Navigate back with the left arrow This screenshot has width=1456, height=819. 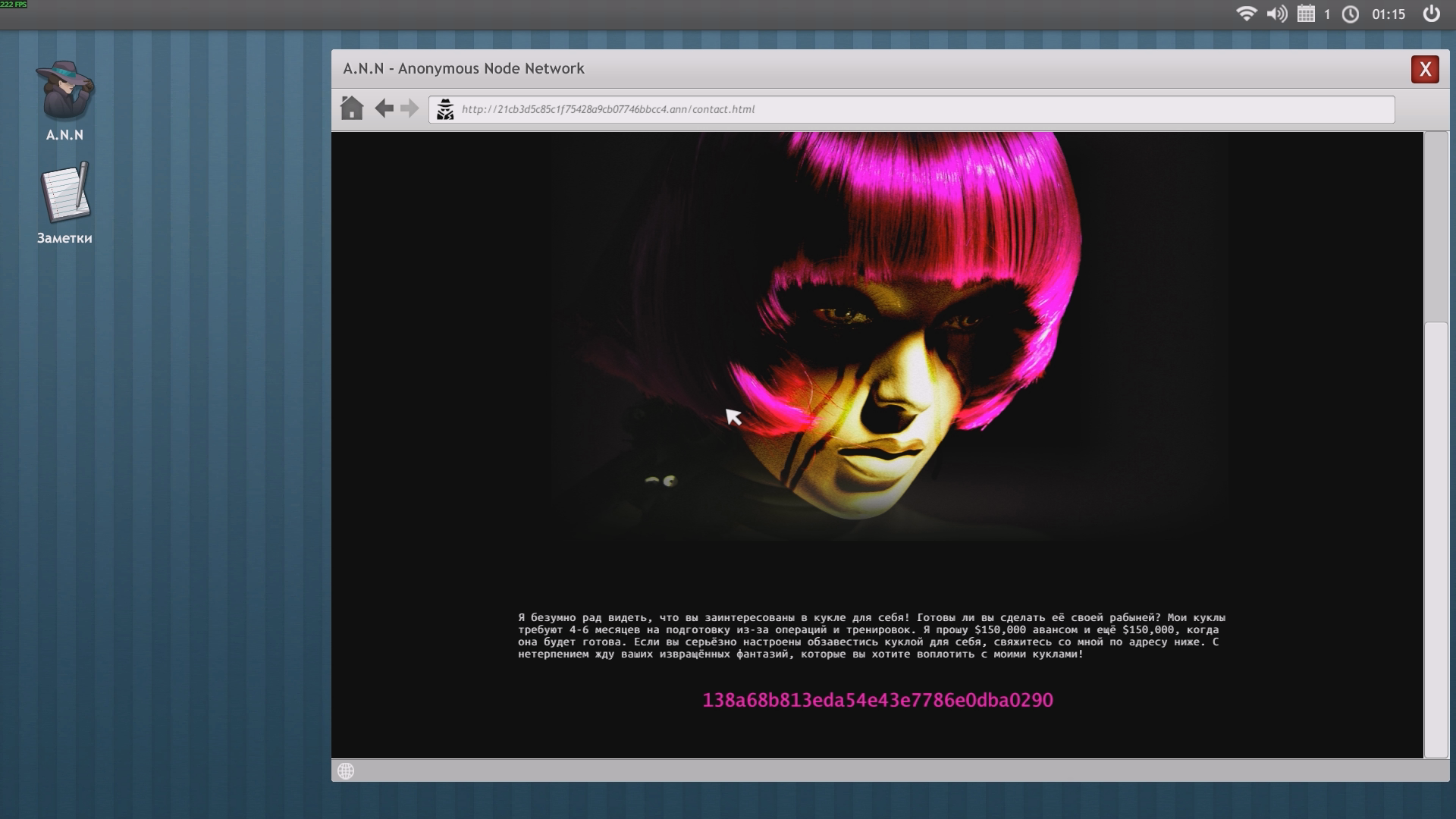(384, 108)
